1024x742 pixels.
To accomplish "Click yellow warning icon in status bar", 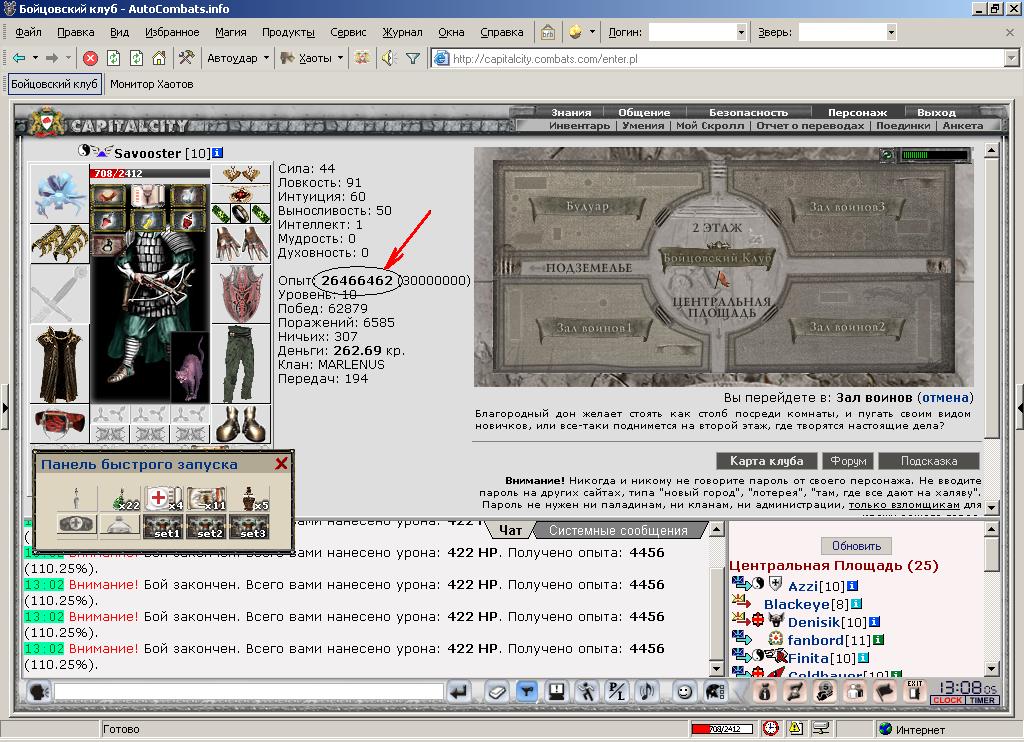I will click(x=795, y=728).
